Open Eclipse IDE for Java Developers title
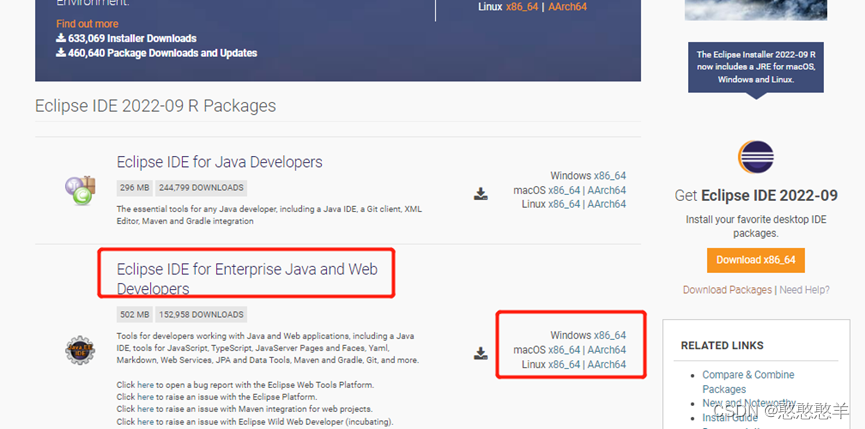865x429 pixels. (x=220, y=162)
